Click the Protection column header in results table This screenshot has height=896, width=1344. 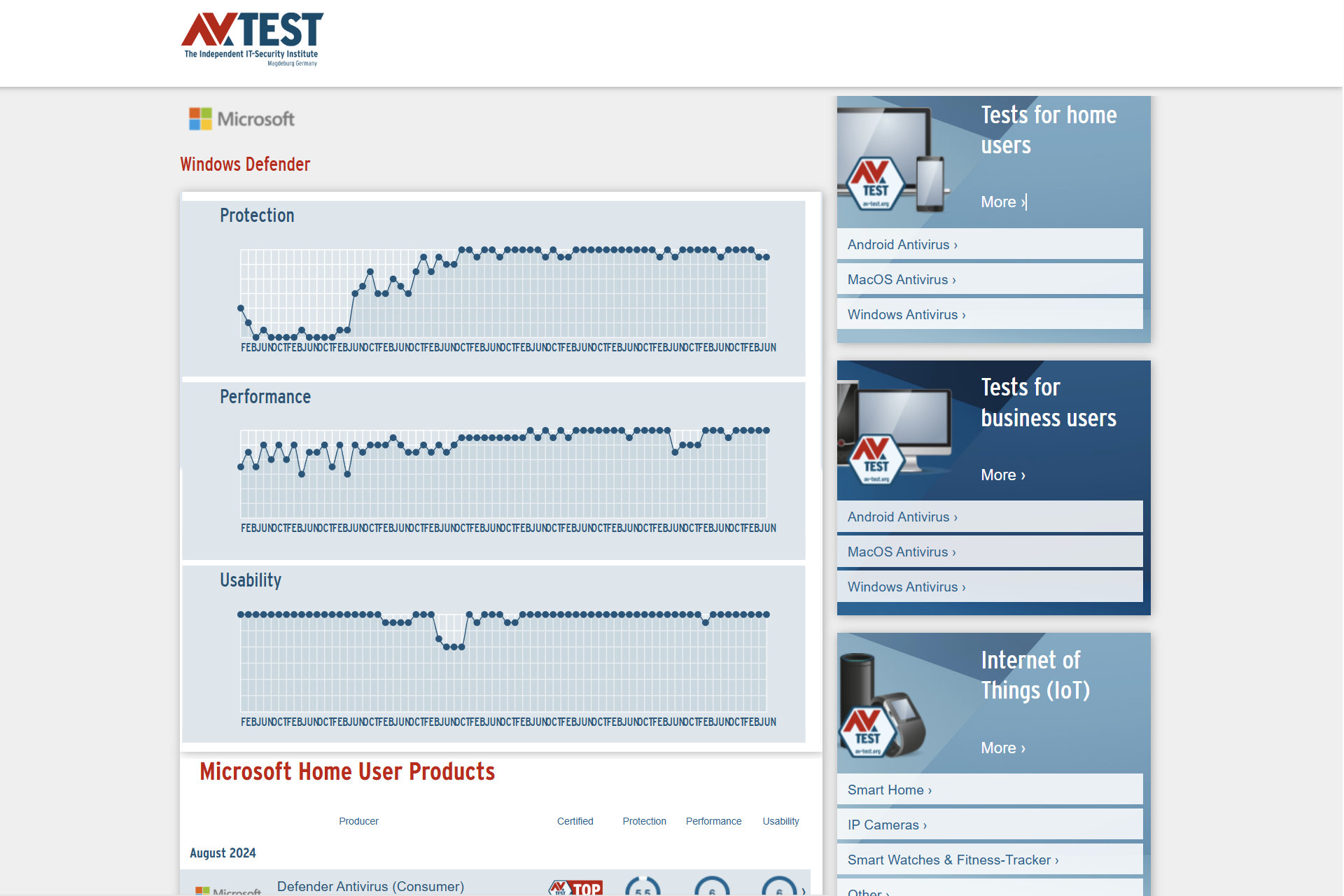coord(644,820)
